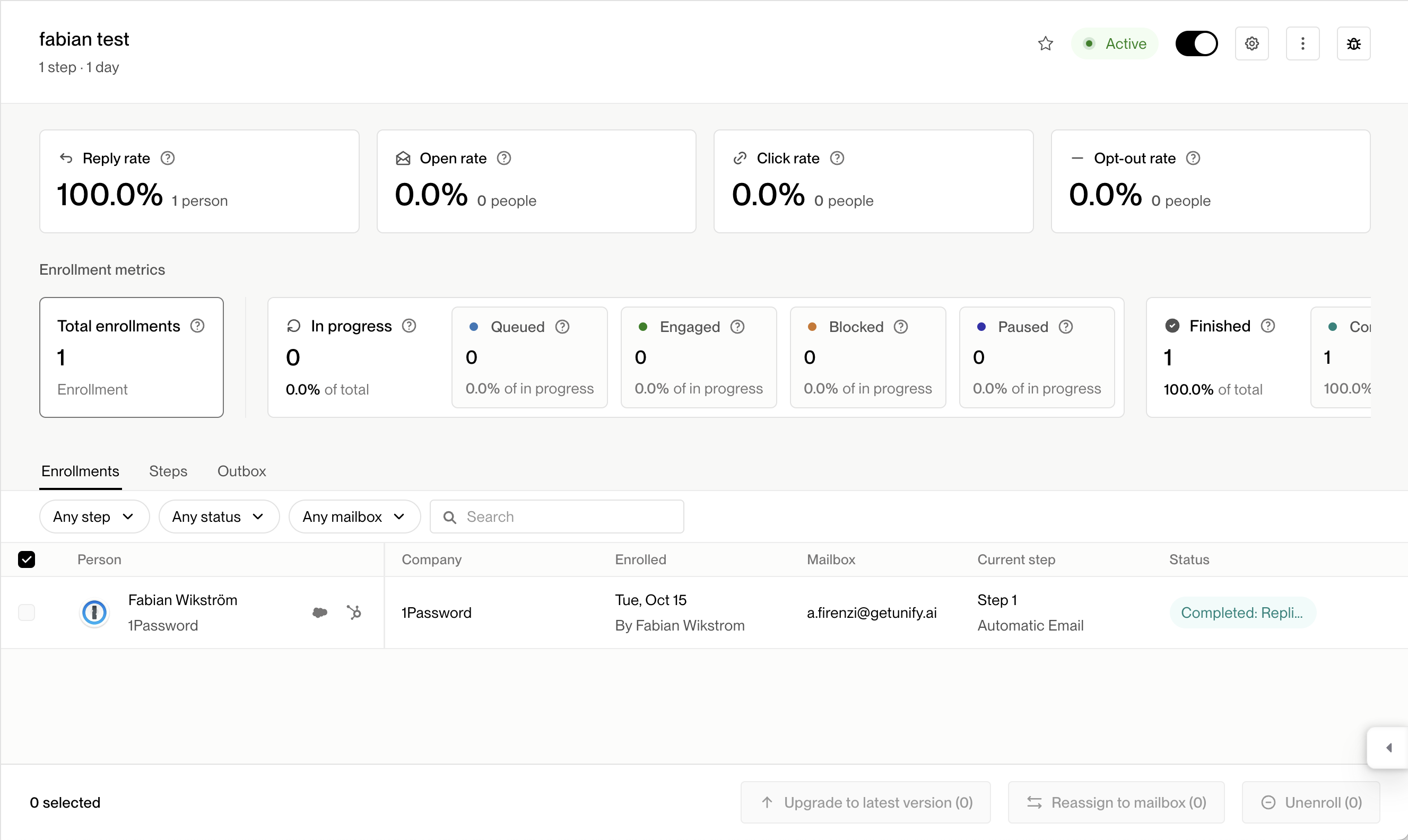Switch to the Steps tab
Image resolution: width=1408 pixels, height=840 pixels.
168,471
